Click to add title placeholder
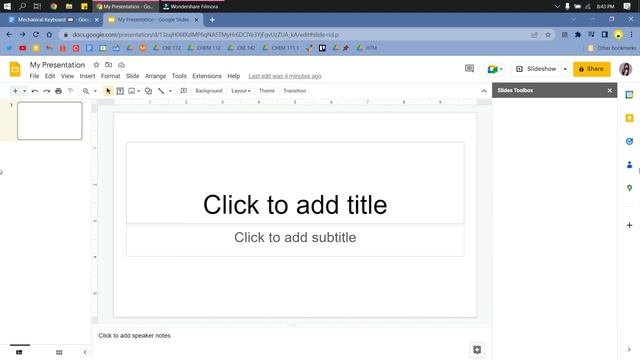 coord(295,183)
